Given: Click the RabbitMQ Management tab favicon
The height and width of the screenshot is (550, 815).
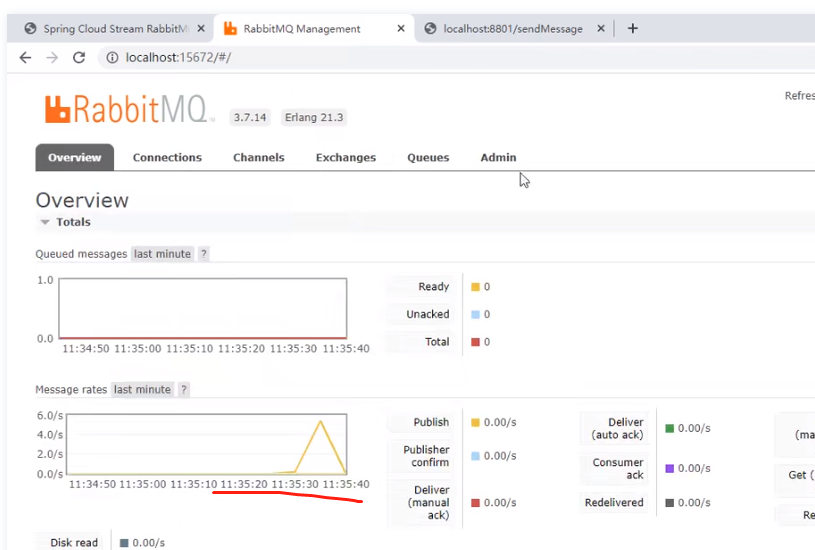Looking at the screenshot, I should [x=230, y=29].
